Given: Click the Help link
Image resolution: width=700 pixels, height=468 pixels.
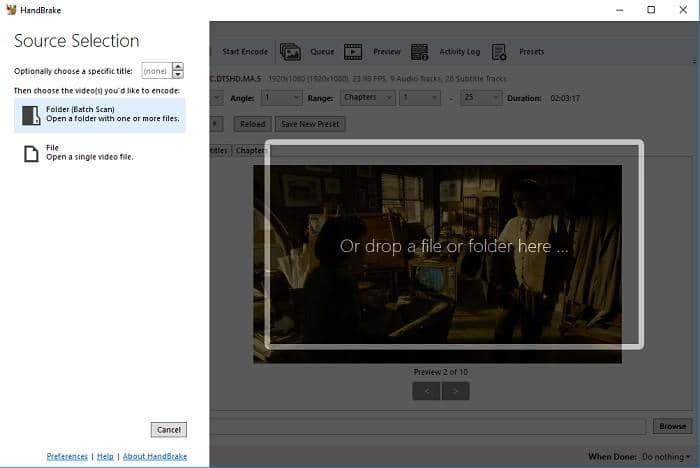Looking at the screenshot, I should pyautogui.click(x=105, y=456).
